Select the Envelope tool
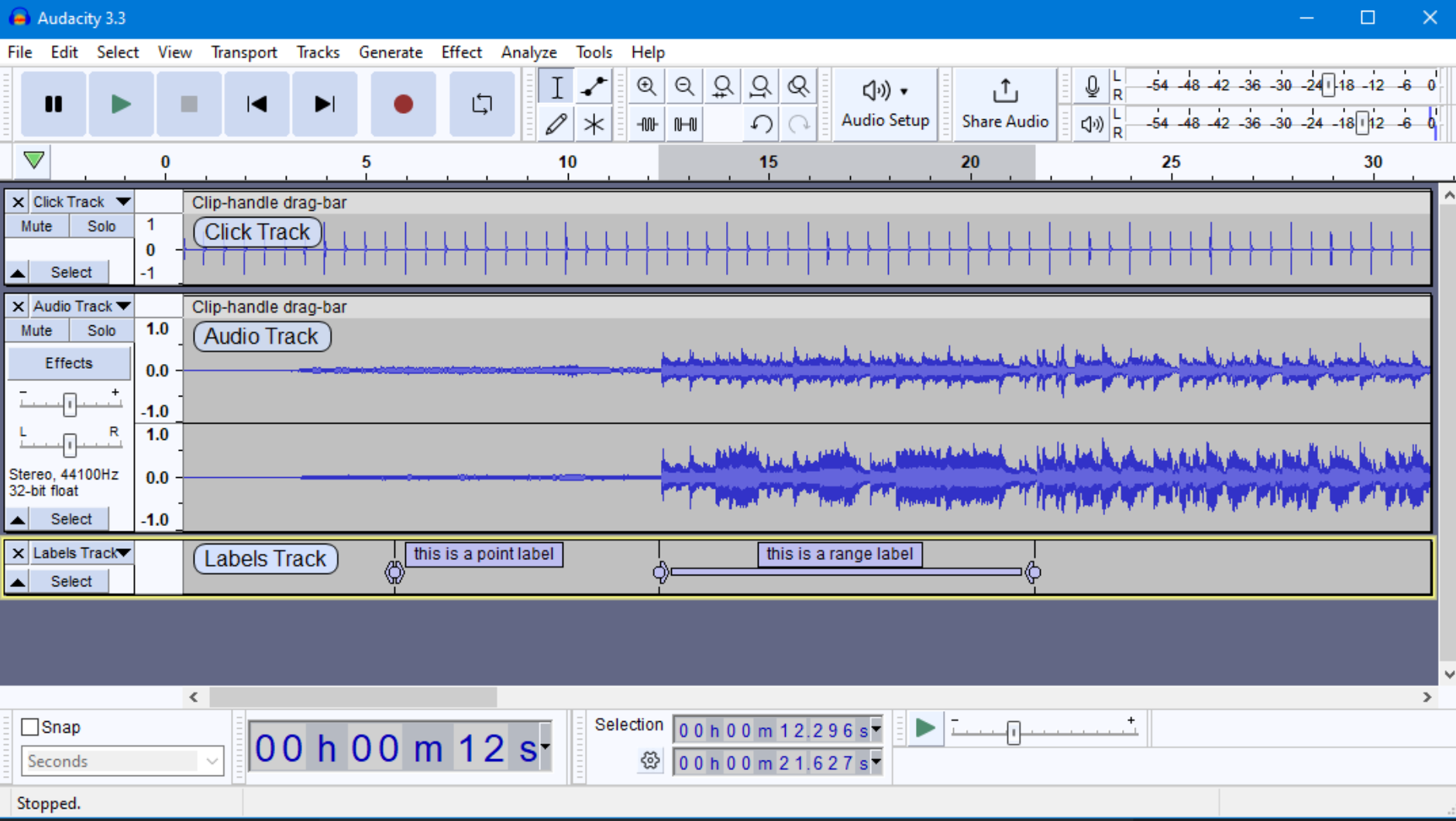Image resolution: width=1456 pixels, height=821 pixels. point(593,86)
